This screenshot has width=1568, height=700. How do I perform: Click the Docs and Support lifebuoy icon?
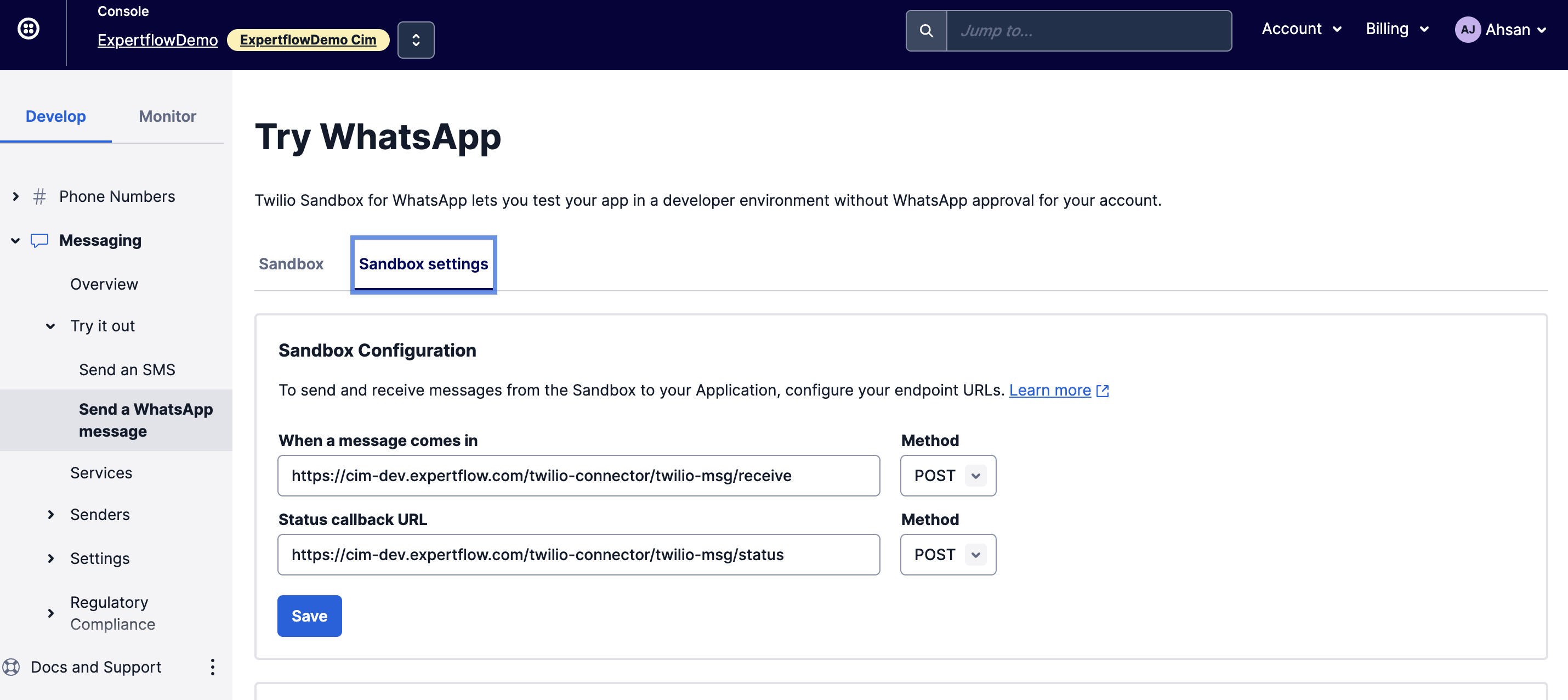tap(11, 667)
